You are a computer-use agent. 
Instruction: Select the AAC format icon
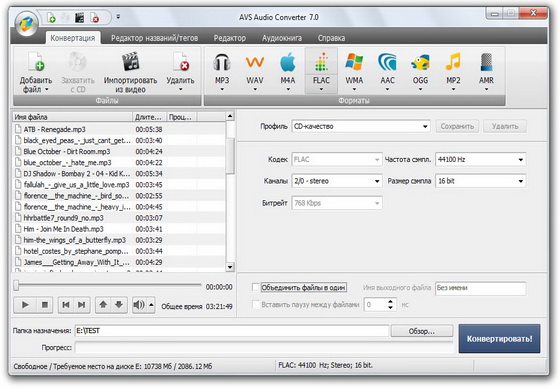pos(387,63)
